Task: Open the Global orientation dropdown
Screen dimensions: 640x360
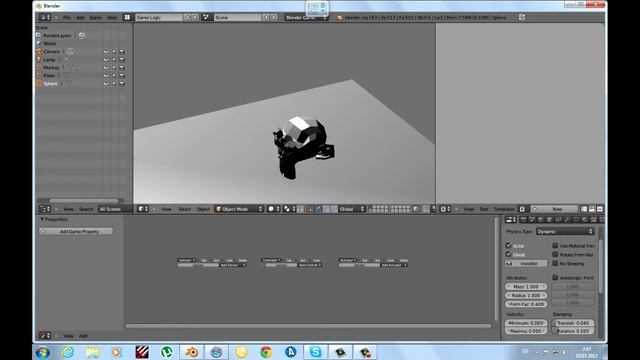Action: pyautogui.click(x=351, y=209)
